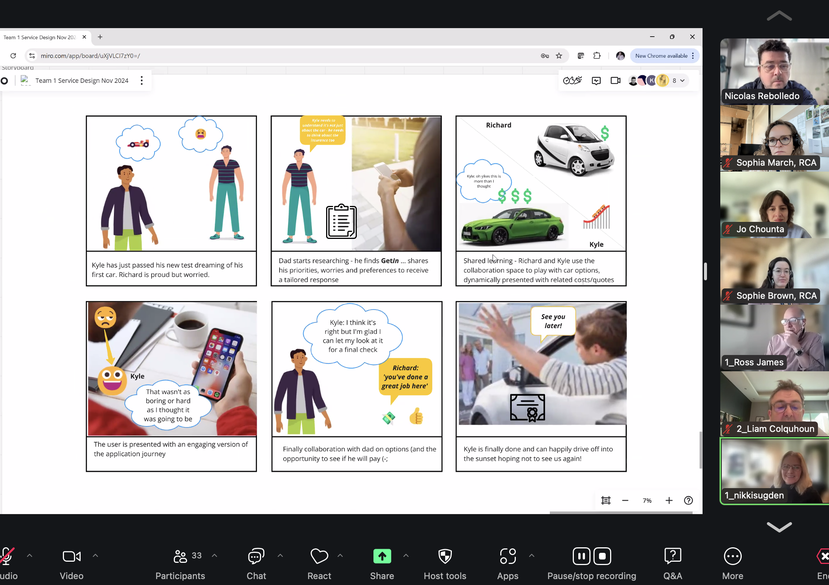
Task: Open the Miro help question icon
Action: point(688,500)
